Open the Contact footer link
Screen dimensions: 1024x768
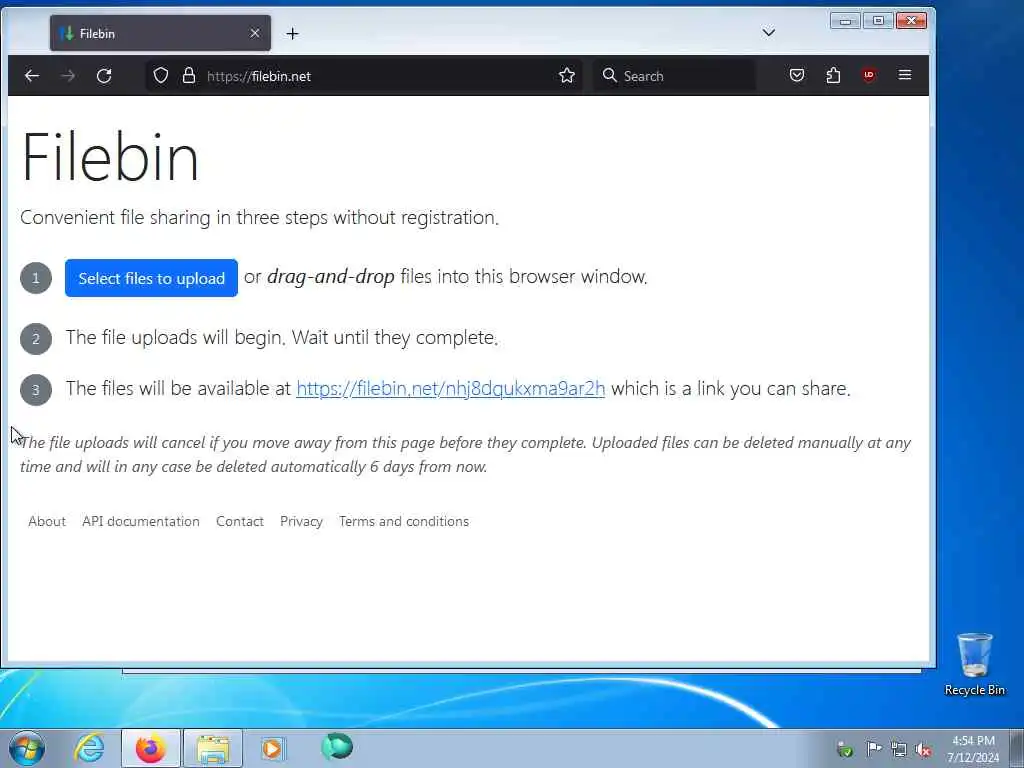240,521
